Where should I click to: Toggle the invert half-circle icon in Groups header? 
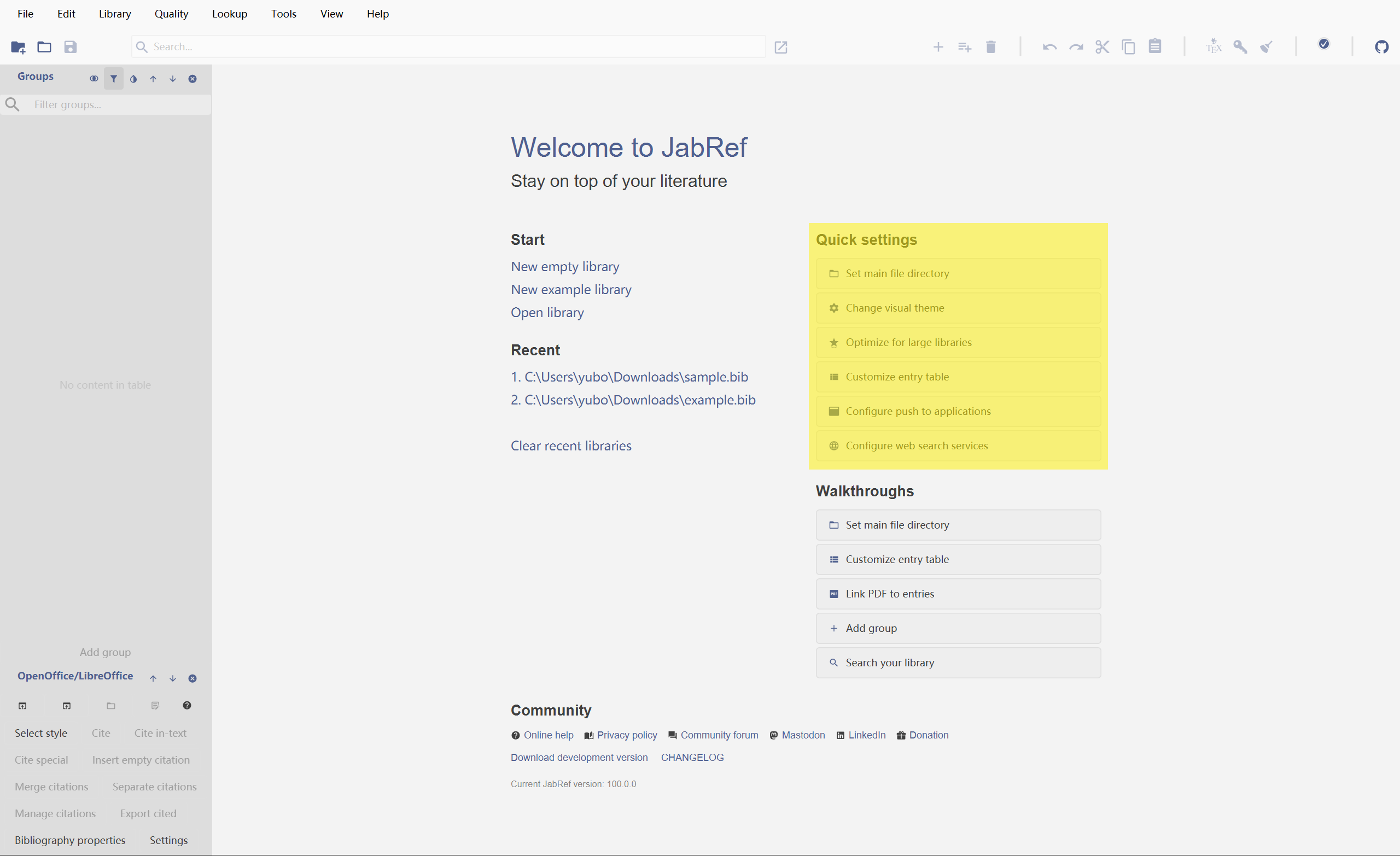pyautogui.click(x=133, y=79)
